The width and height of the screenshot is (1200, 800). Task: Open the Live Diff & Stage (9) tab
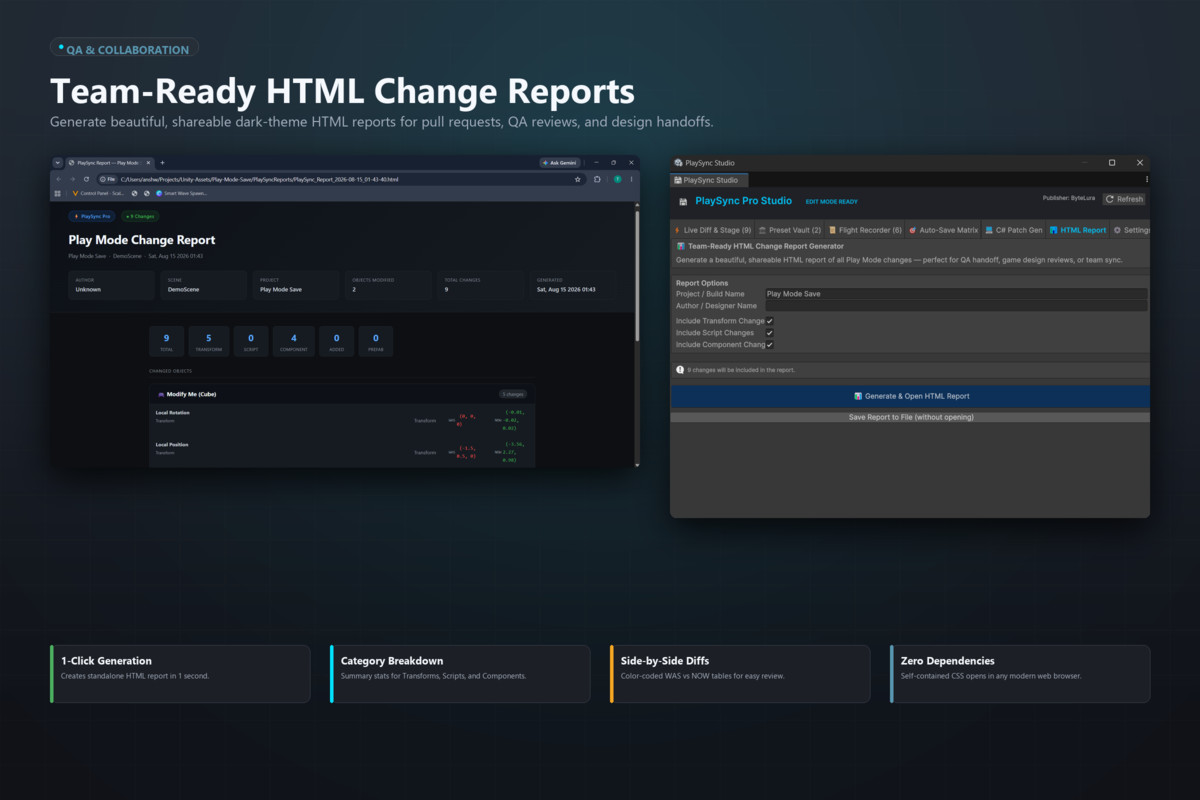tap(711, 230)
